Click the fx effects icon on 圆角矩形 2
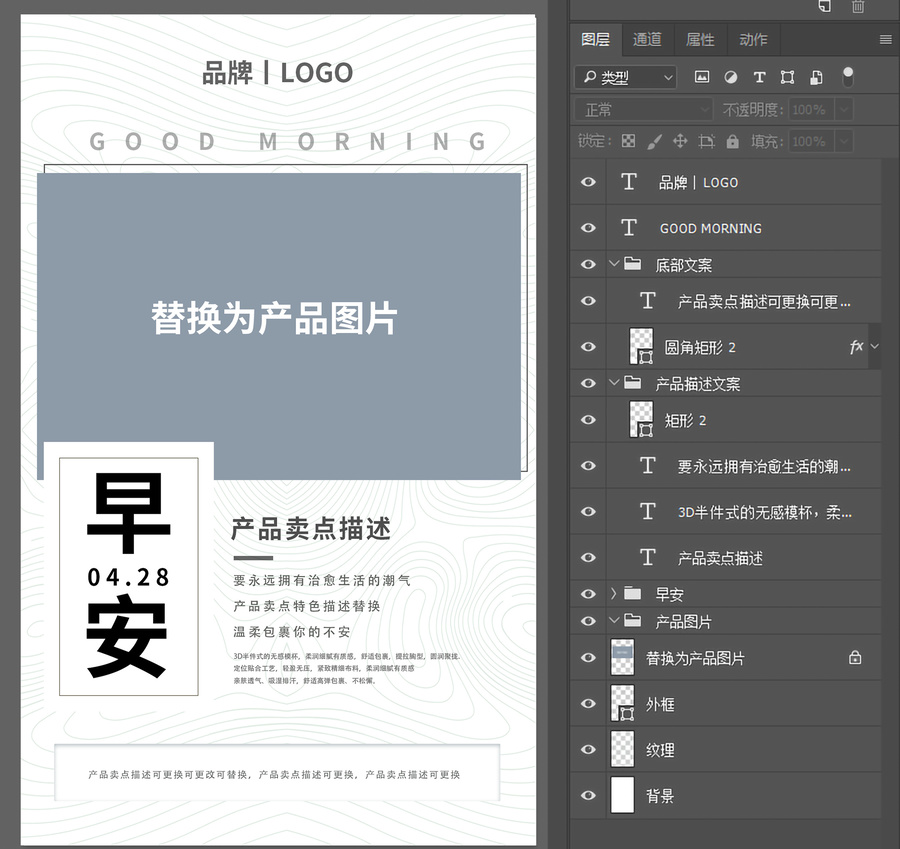Screen dimensions: 900x849 856,346
